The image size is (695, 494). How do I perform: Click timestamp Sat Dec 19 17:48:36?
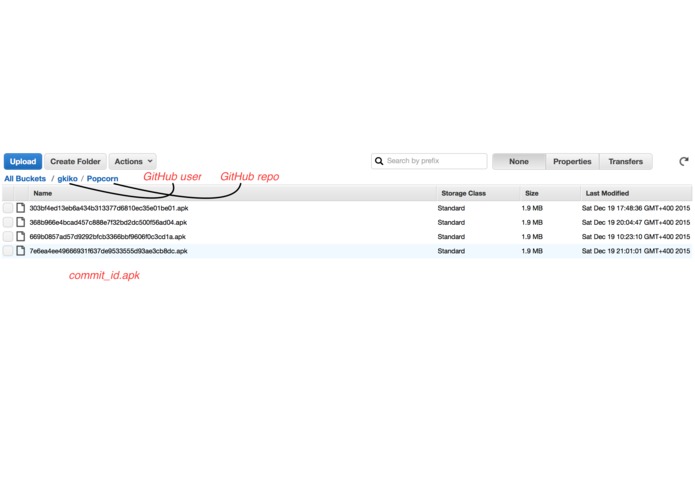pos(636,208)
